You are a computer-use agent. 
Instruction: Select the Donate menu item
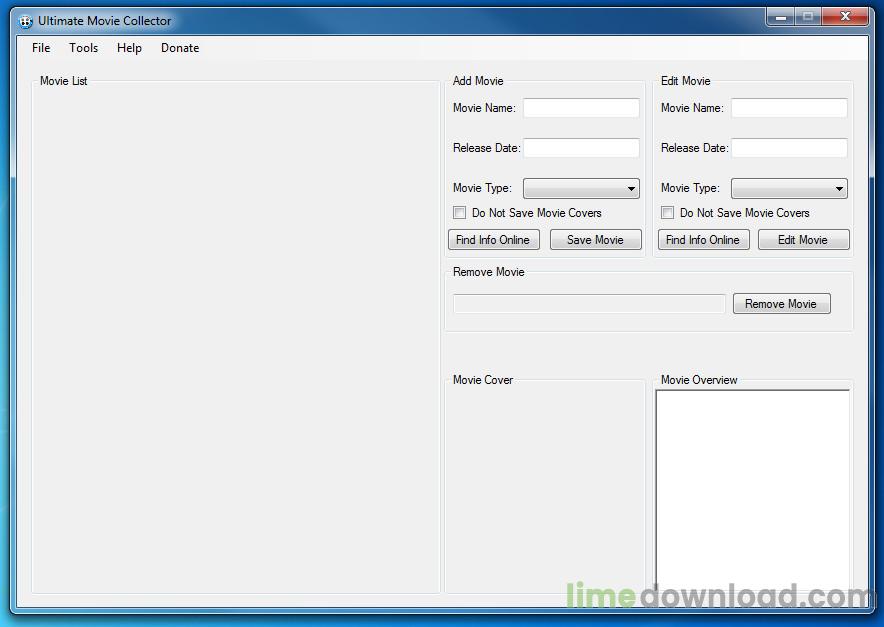180,48
